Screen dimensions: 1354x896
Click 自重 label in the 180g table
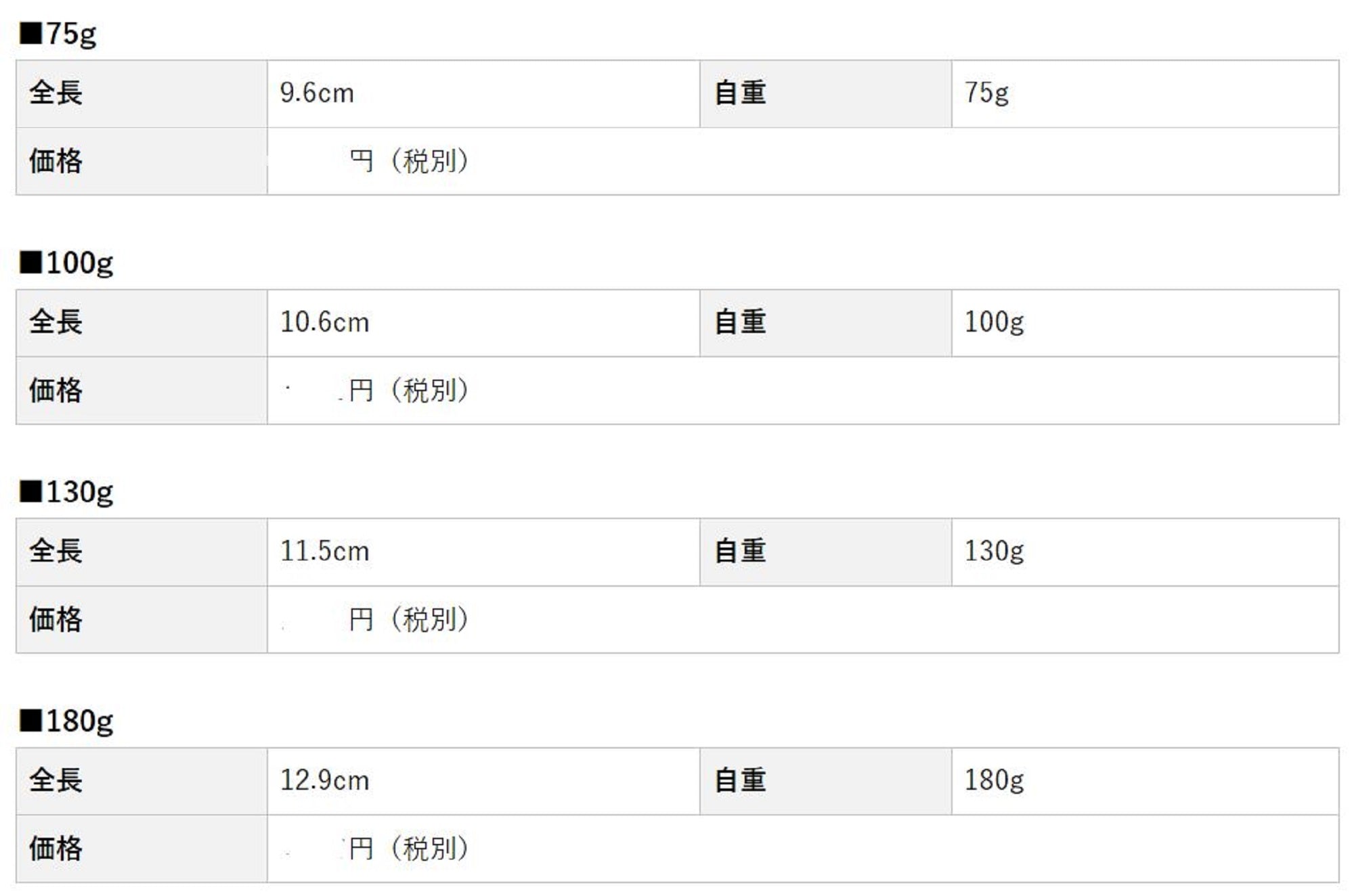pyautogui.click(x=740, y=781)
